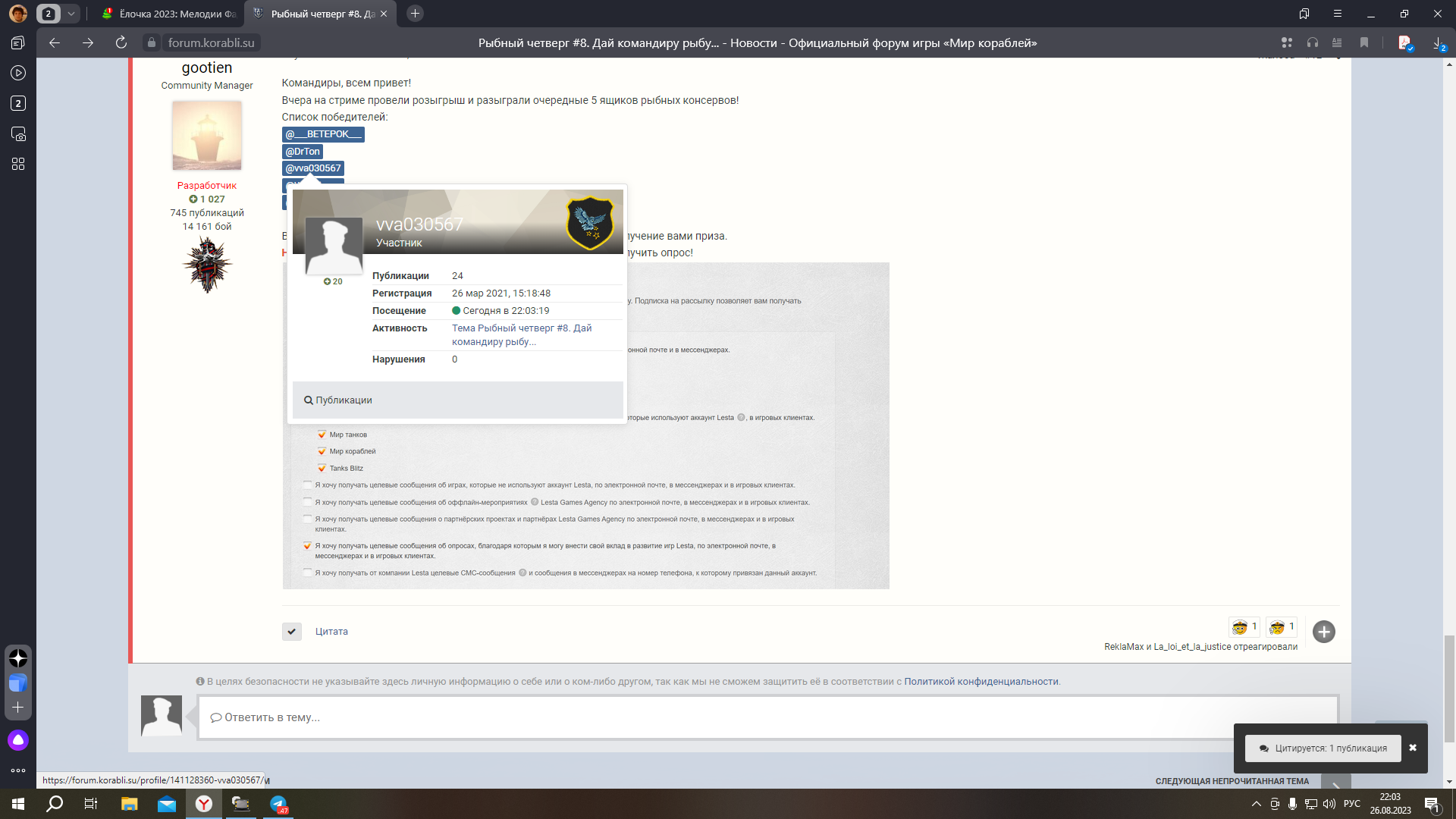Toggle the multiquote checkbox for this post
The width and height of the screenshot is (1456, 819).
[292, 632]
